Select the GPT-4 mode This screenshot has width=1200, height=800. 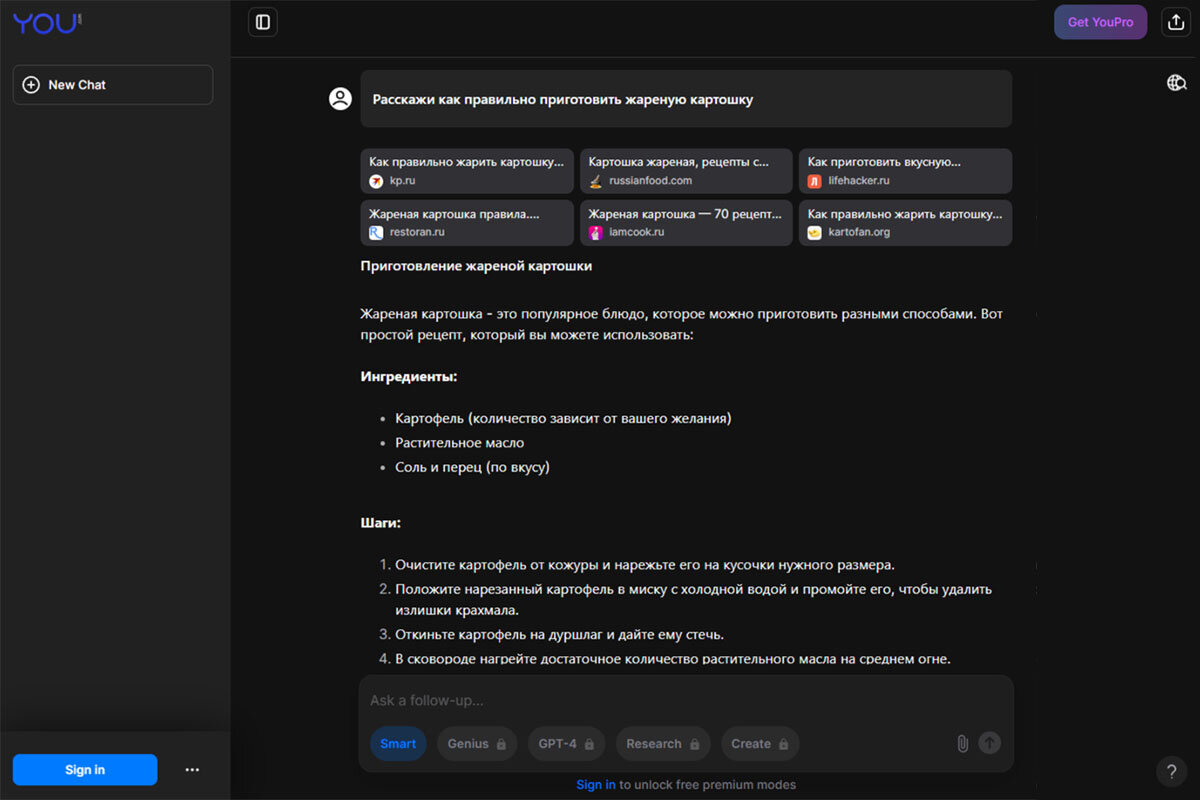pos(566,744)
